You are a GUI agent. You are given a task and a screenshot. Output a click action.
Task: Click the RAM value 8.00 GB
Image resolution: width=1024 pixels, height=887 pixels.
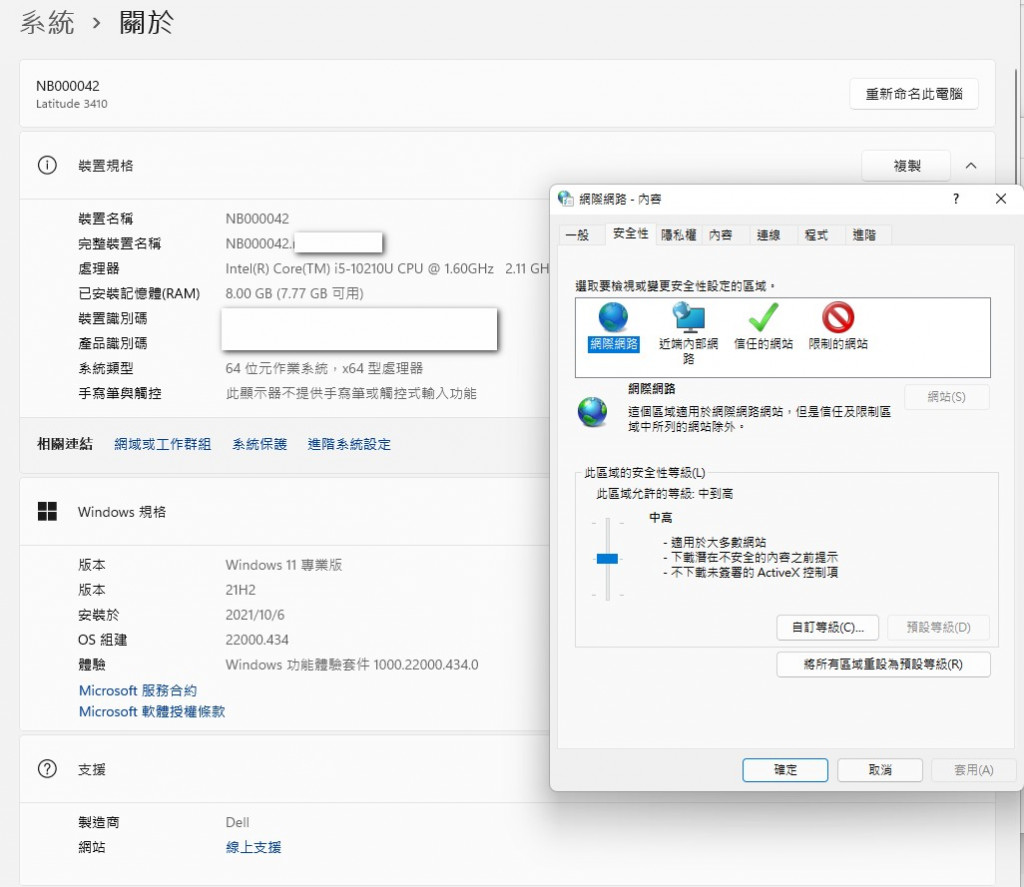294,293
